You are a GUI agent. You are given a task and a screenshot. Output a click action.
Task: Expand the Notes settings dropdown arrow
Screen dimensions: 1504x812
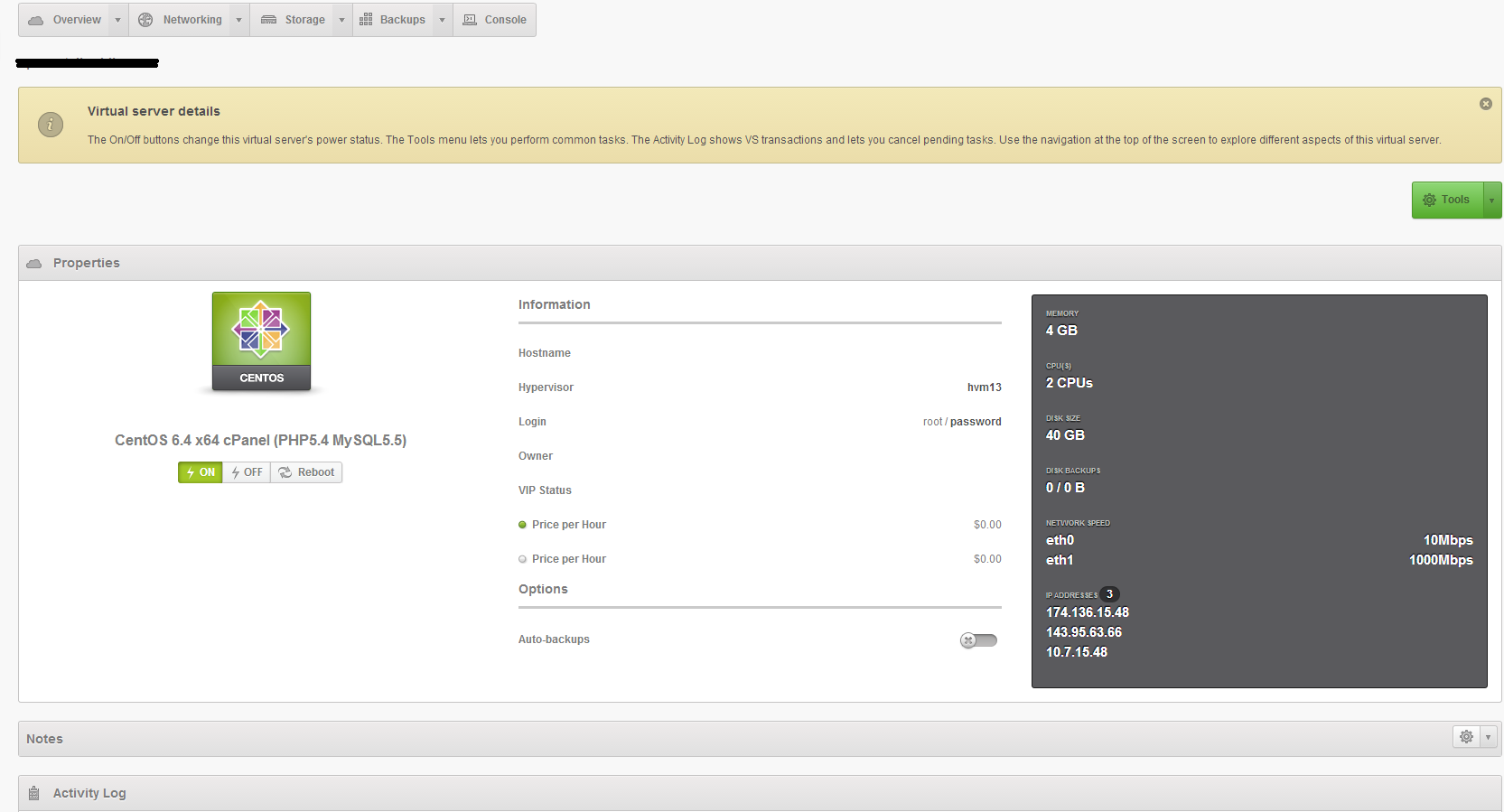[x=1488, y=737]
